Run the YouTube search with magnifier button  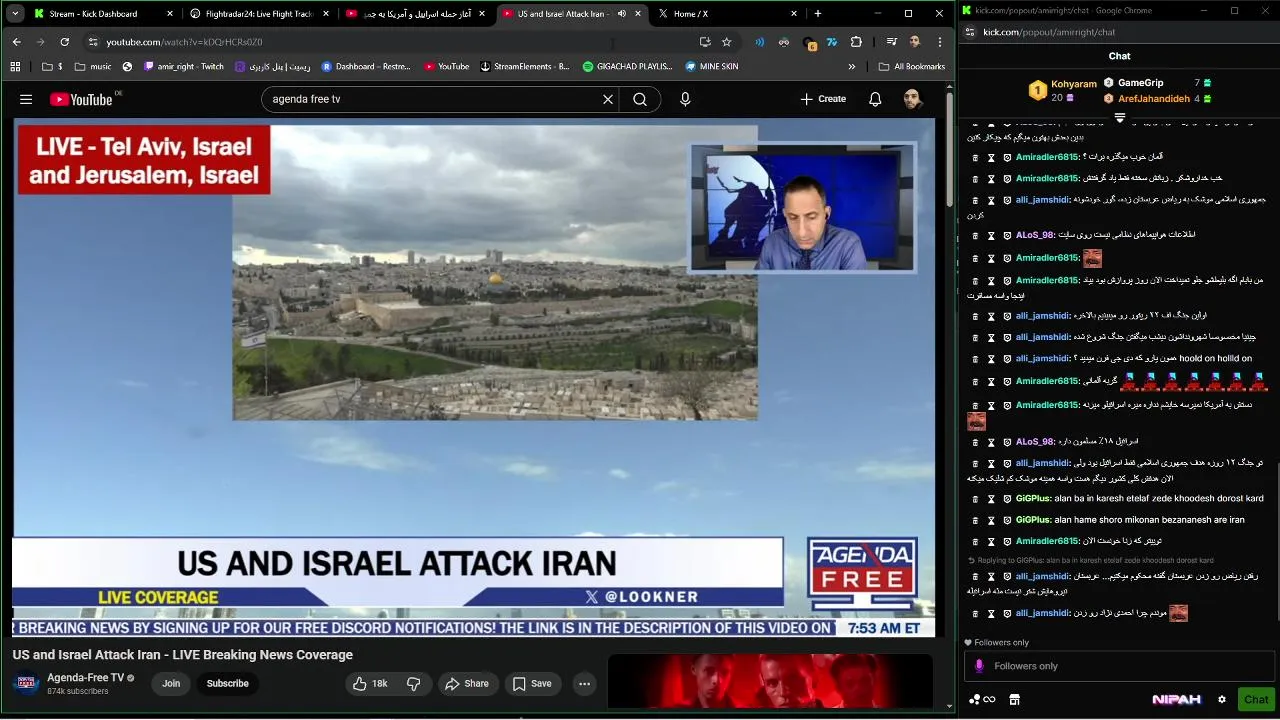point(640,99)
